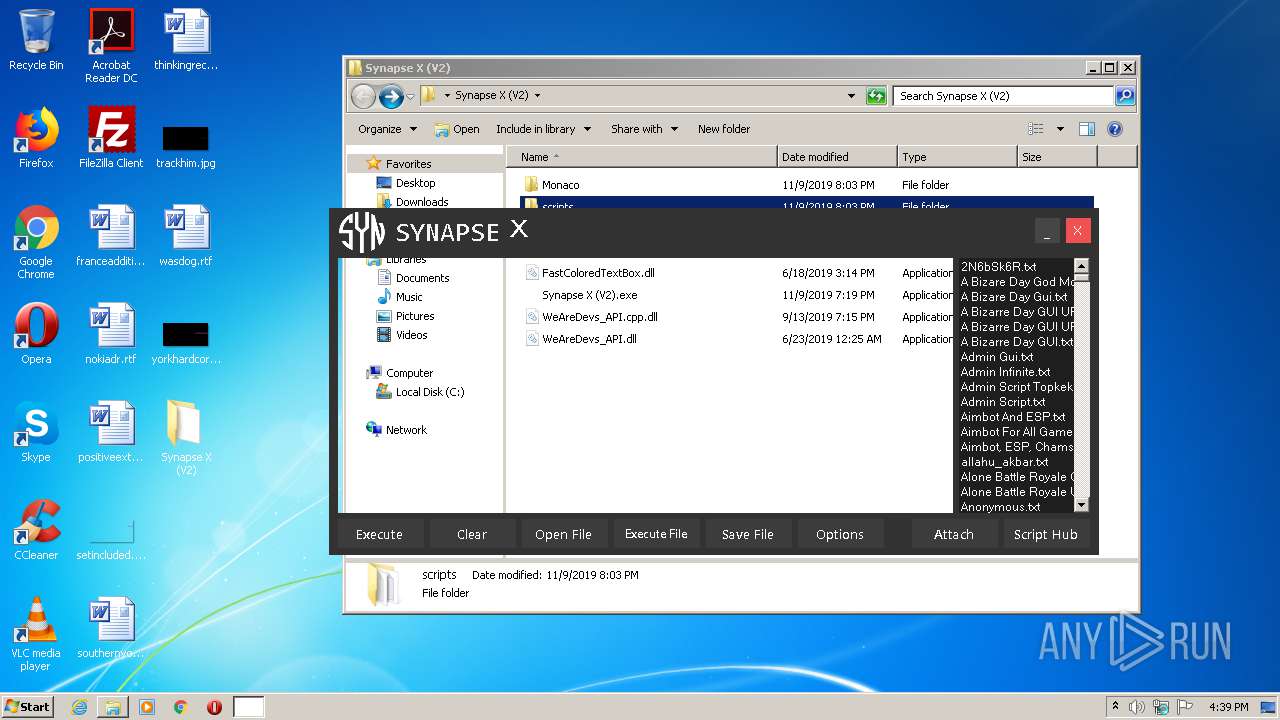Click Explorer Back navigation arrow

click(x=363, y=96)
